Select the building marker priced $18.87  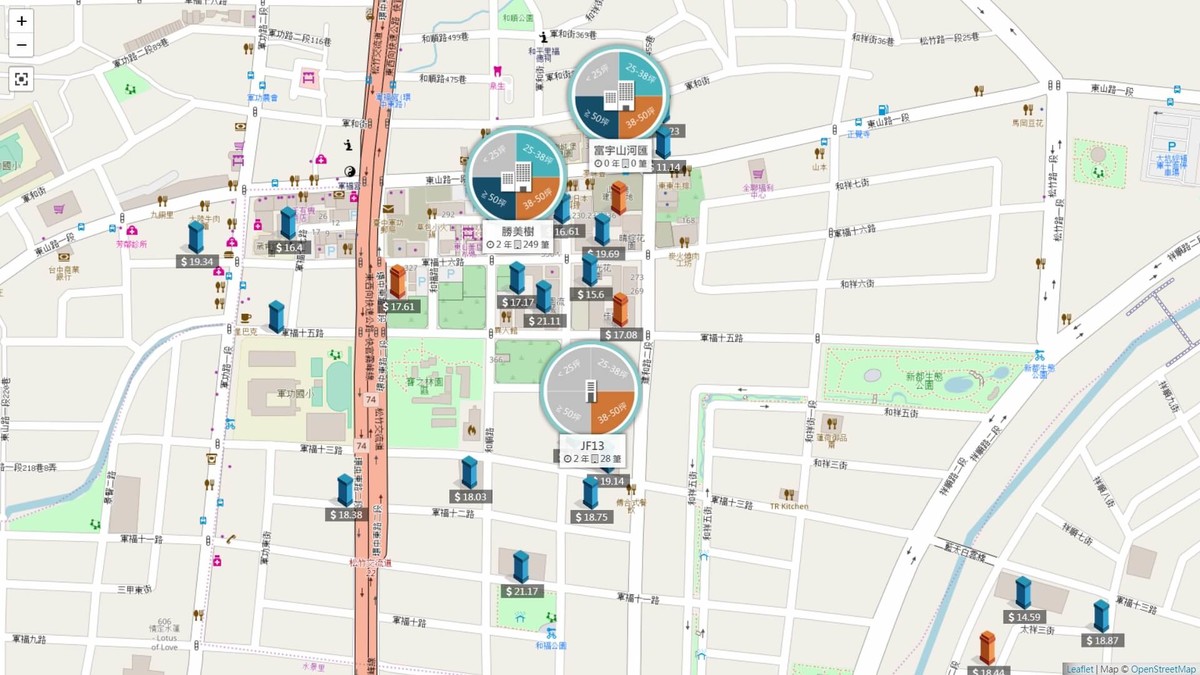[x=1101, y=623]
